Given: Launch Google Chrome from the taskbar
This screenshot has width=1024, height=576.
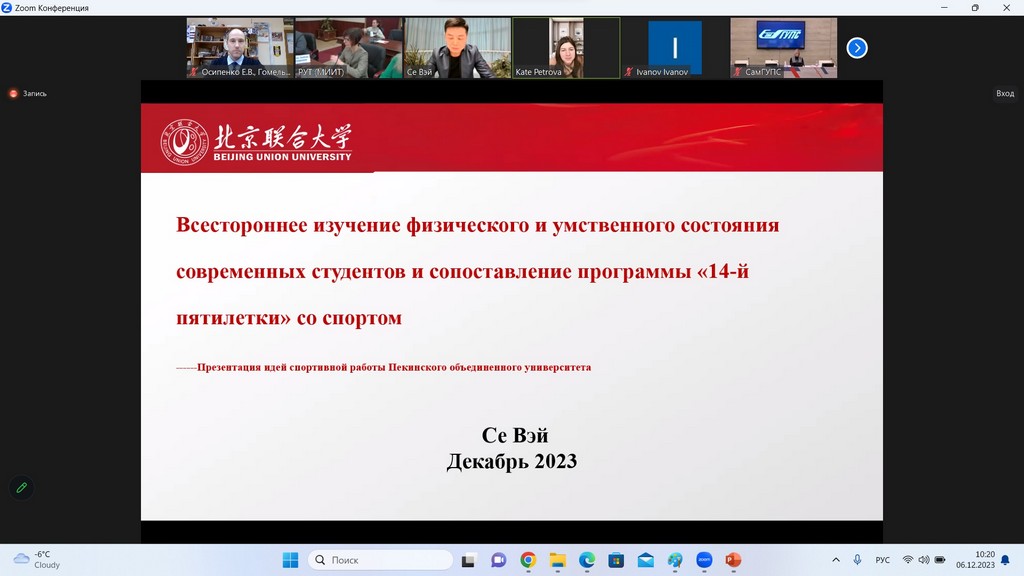Looking at the screenshot, I should coord(528,560).
